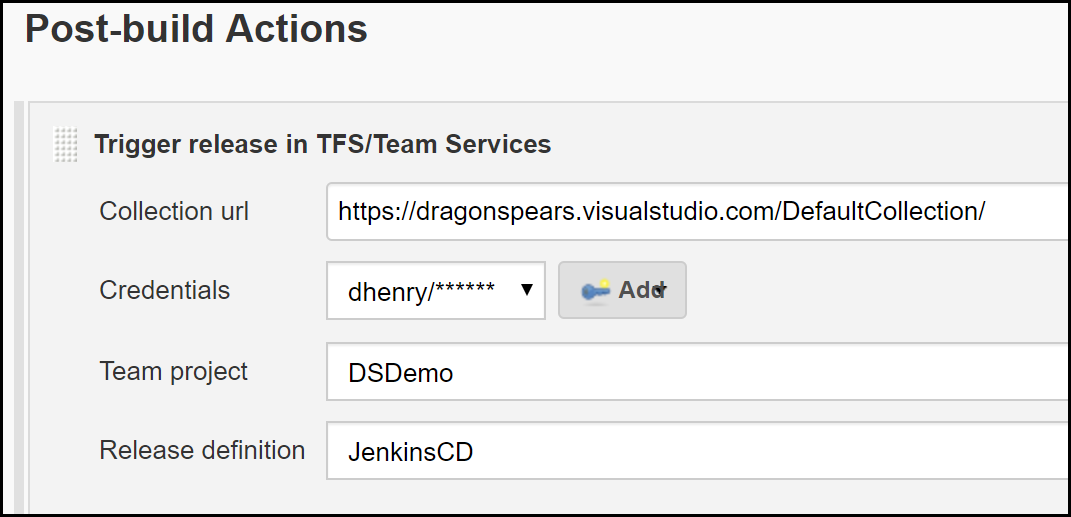Screen dimensions: 1071x517
Task: Click the Release definition field JenkinsCD
Action: coord(697,451)
